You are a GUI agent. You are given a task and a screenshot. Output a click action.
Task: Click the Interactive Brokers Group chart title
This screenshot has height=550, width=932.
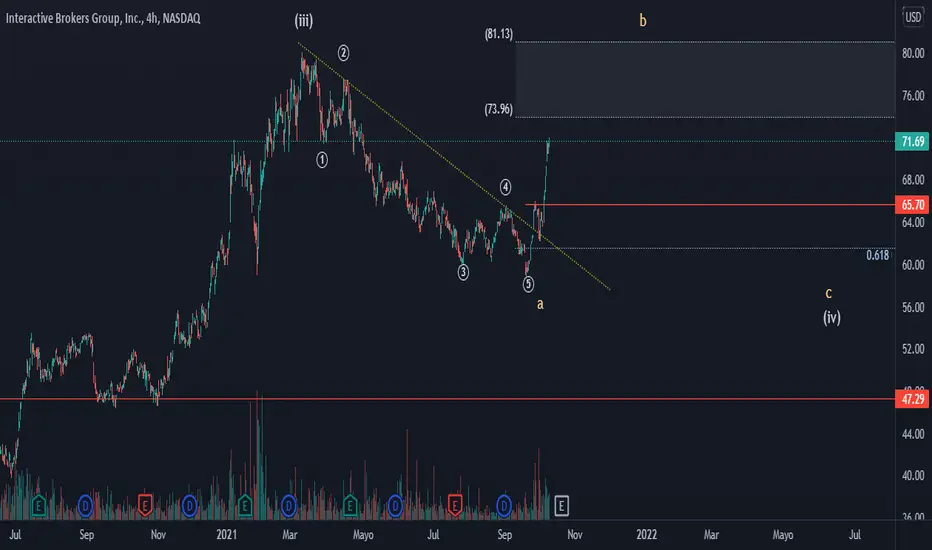point(103,18)
